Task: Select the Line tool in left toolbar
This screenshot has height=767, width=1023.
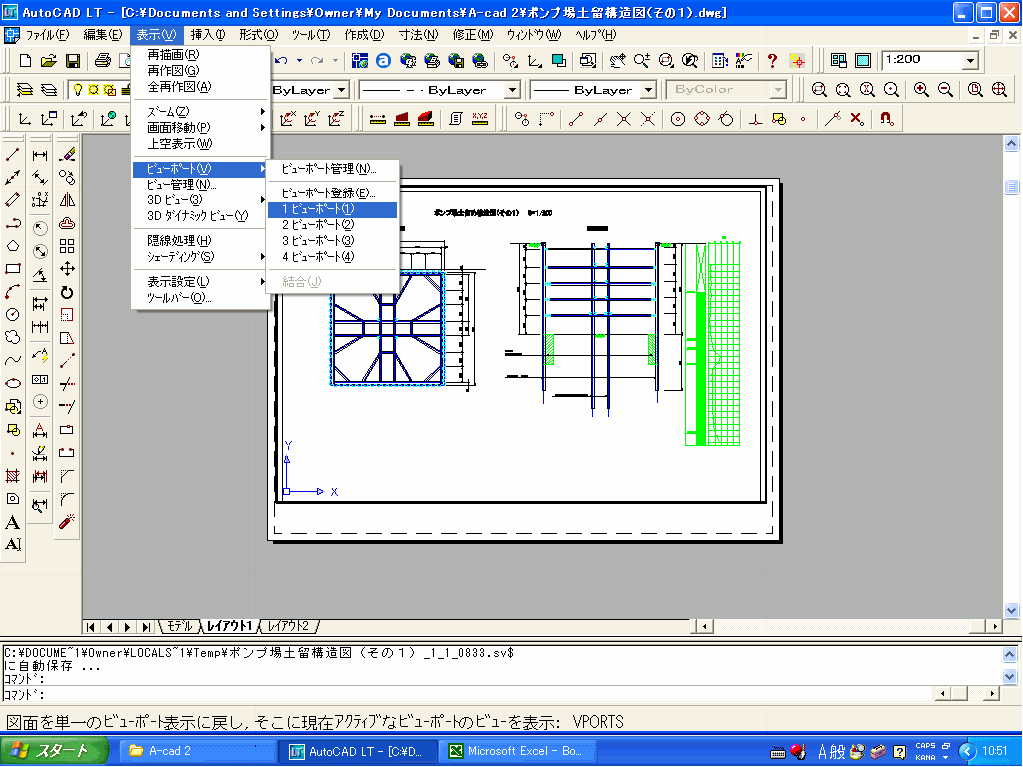Action: click(x=12, y=155)
